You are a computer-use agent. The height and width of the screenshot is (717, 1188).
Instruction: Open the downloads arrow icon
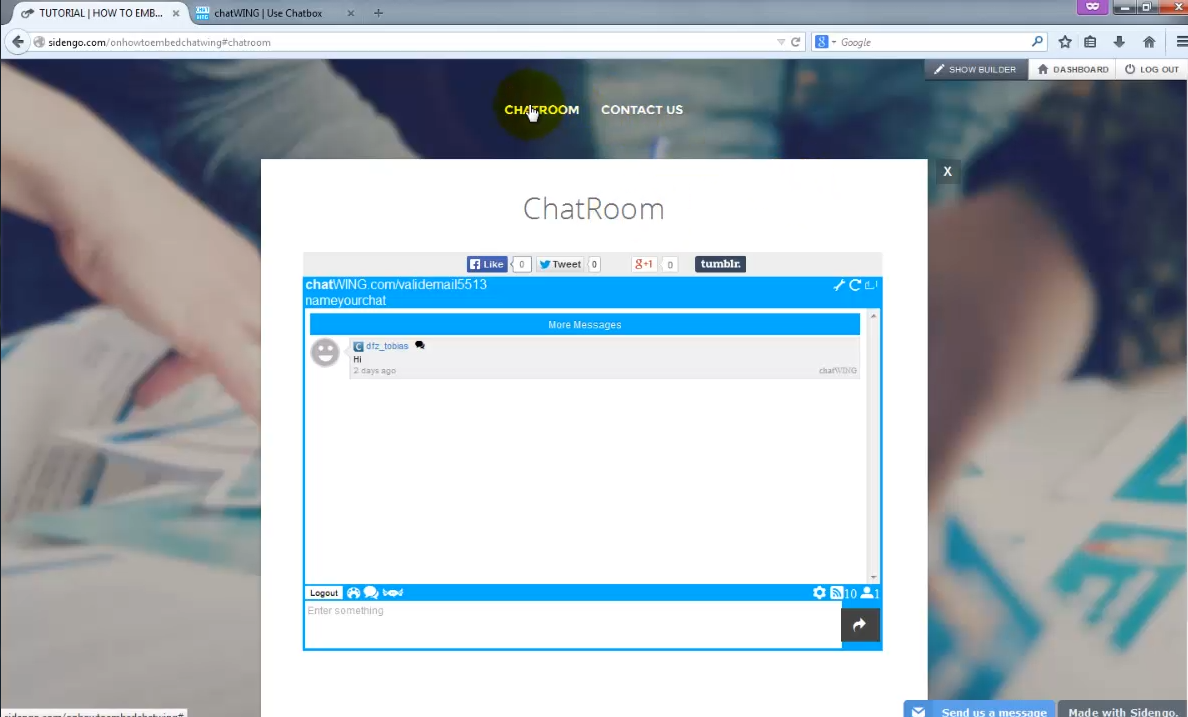pos(1119,42)
